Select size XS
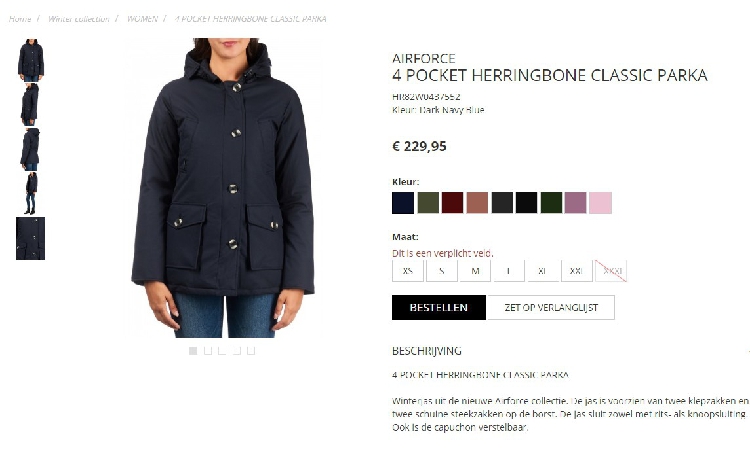750x460 pixels. pos(408,271)
